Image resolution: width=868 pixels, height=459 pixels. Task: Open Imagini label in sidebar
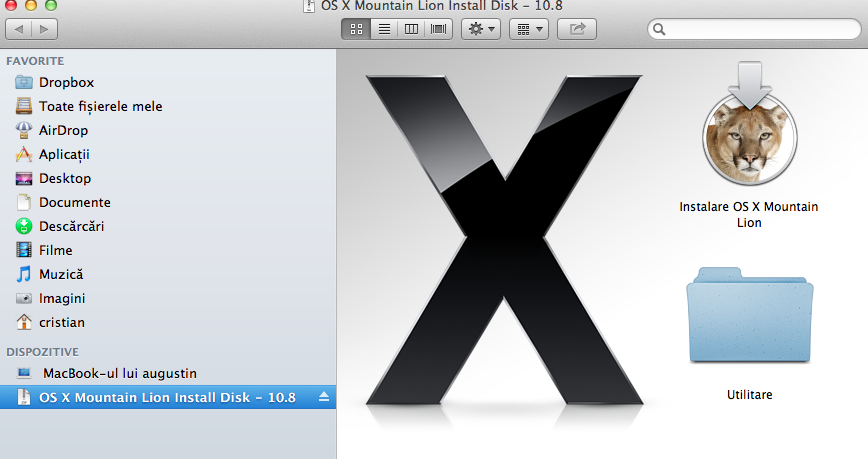(62, 298)
